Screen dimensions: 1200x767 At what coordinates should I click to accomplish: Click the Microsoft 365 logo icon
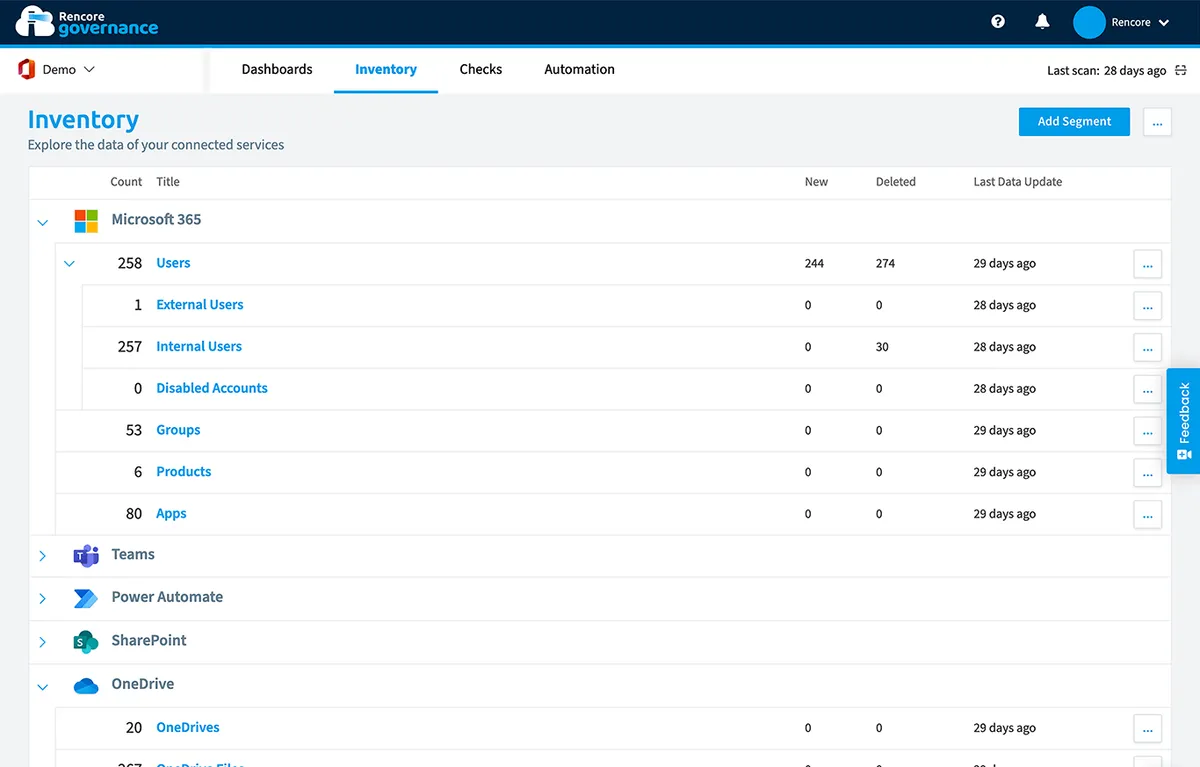[x=86, y=221]
